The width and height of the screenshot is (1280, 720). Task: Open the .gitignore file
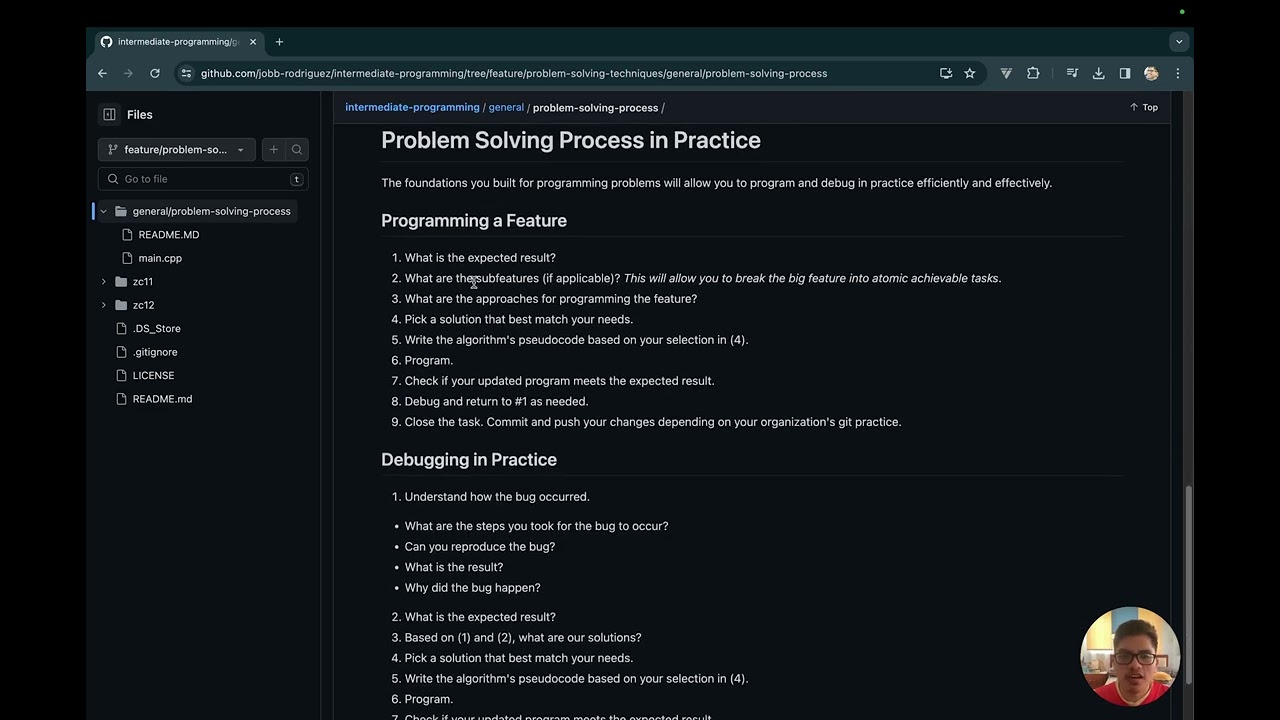[x=155, y=352]
